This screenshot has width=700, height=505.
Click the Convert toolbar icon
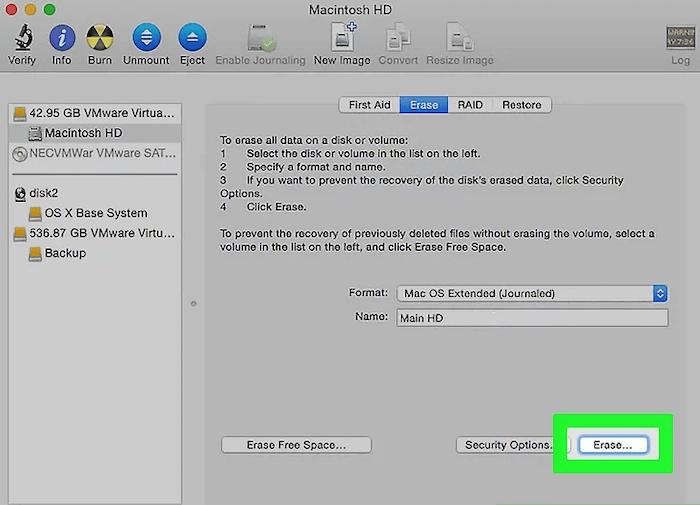398,37
